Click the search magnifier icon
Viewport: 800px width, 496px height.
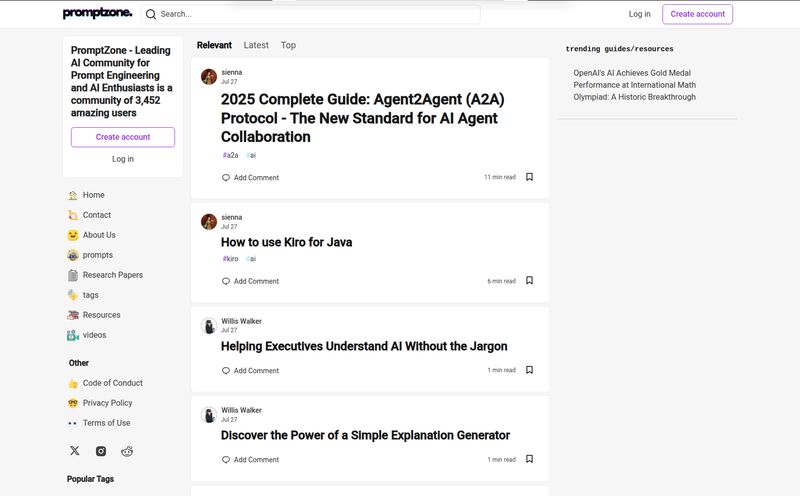[151, 14]
